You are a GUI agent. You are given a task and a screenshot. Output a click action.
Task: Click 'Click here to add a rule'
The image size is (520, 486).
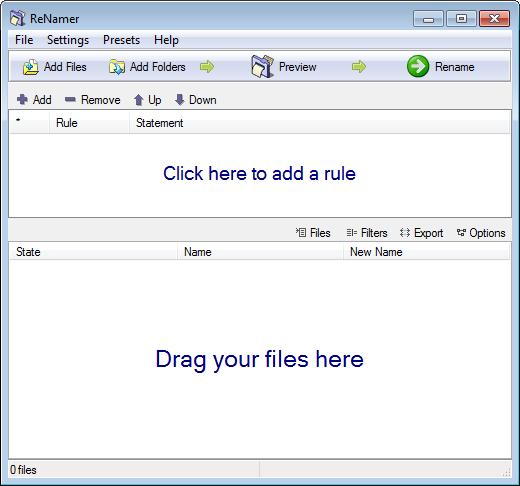click(x=259, y=174)
